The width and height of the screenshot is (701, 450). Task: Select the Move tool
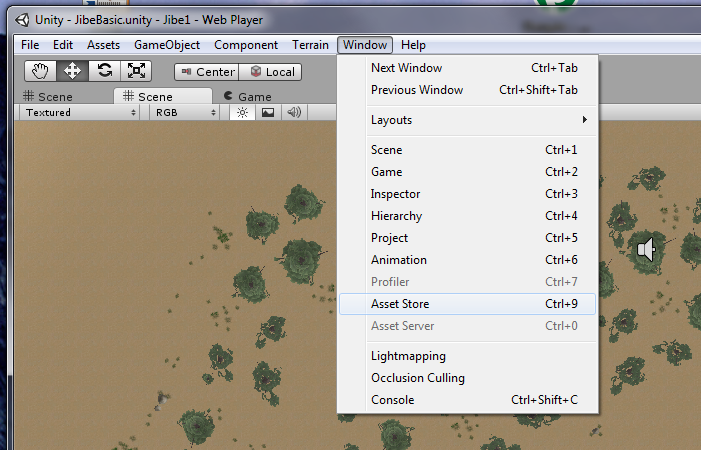[x=72, y=71]
